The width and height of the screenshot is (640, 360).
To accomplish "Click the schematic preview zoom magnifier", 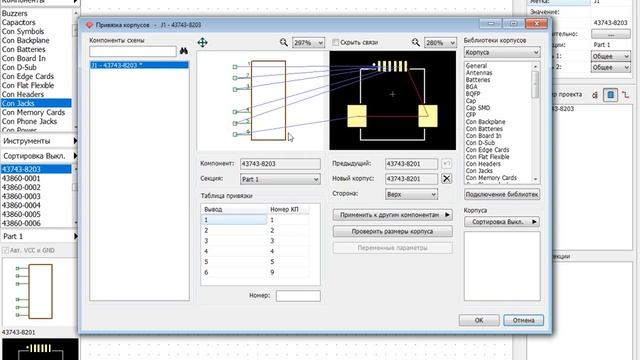I will click(284, 42).
